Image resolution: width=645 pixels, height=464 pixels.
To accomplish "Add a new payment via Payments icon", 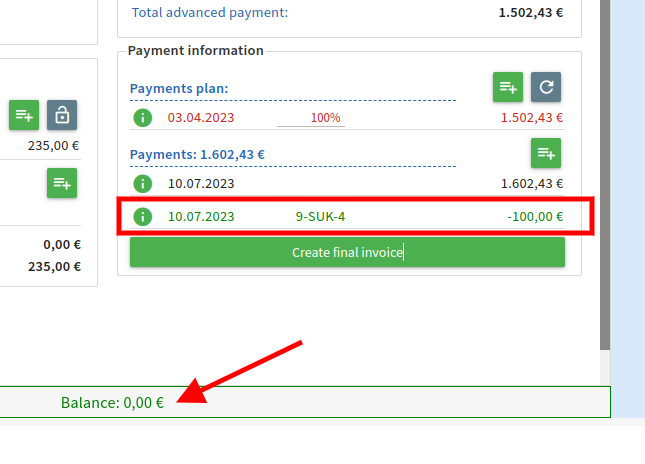I will click(545, 153).
